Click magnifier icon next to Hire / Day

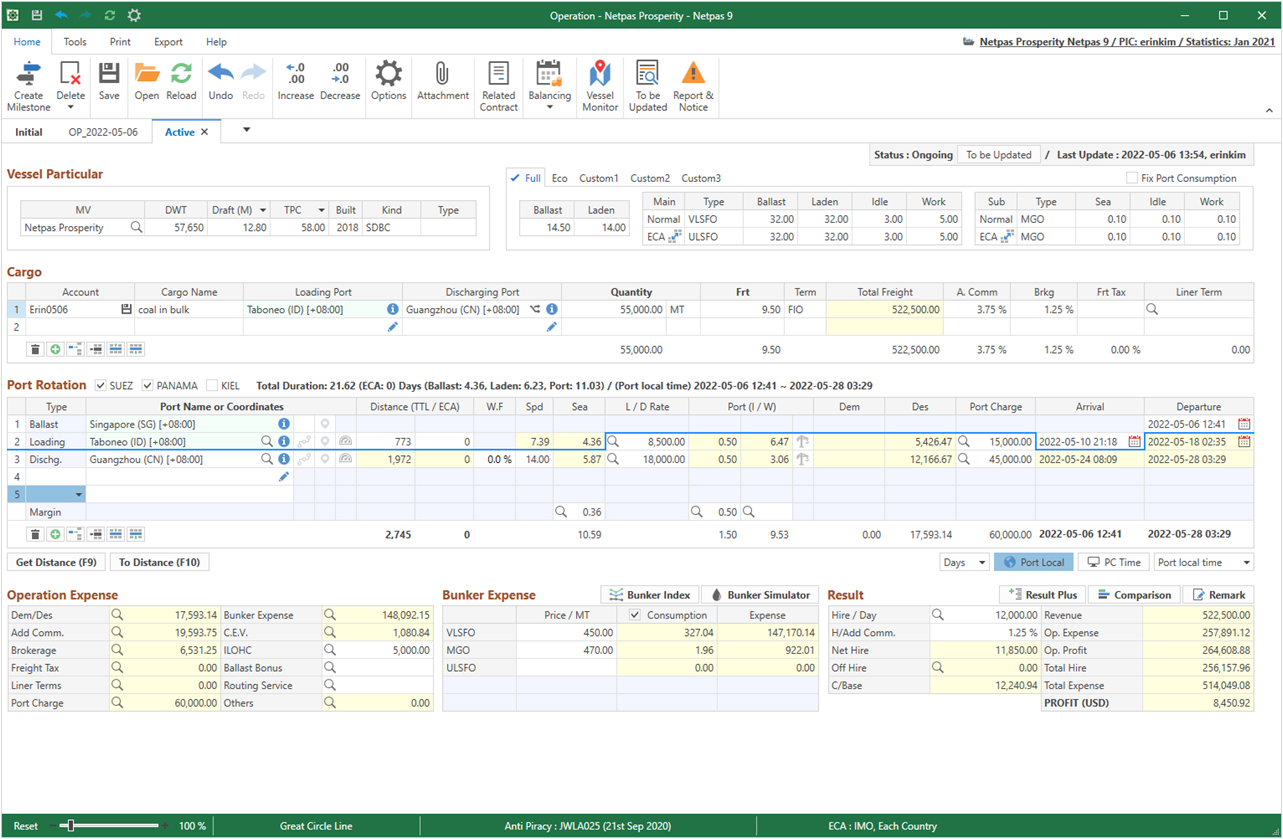pyautogui.click(x=937, y=615)
